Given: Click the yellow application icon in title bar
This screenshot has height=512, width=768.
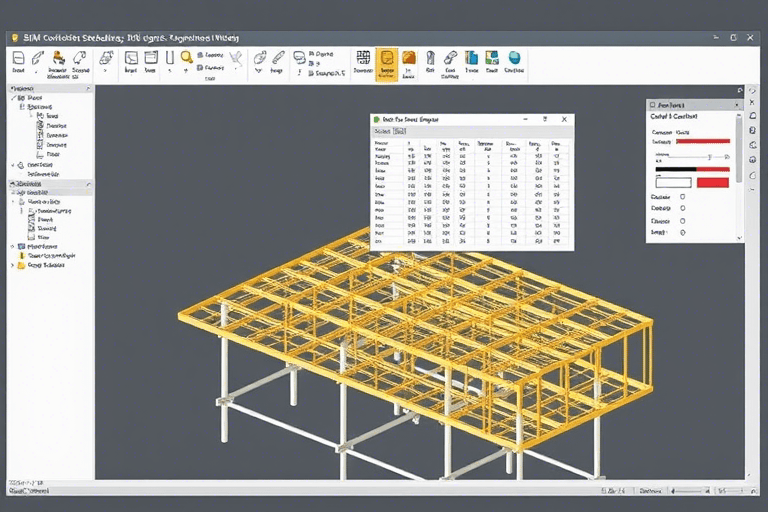Looking at the screenshot, I should tap(13, 37).
